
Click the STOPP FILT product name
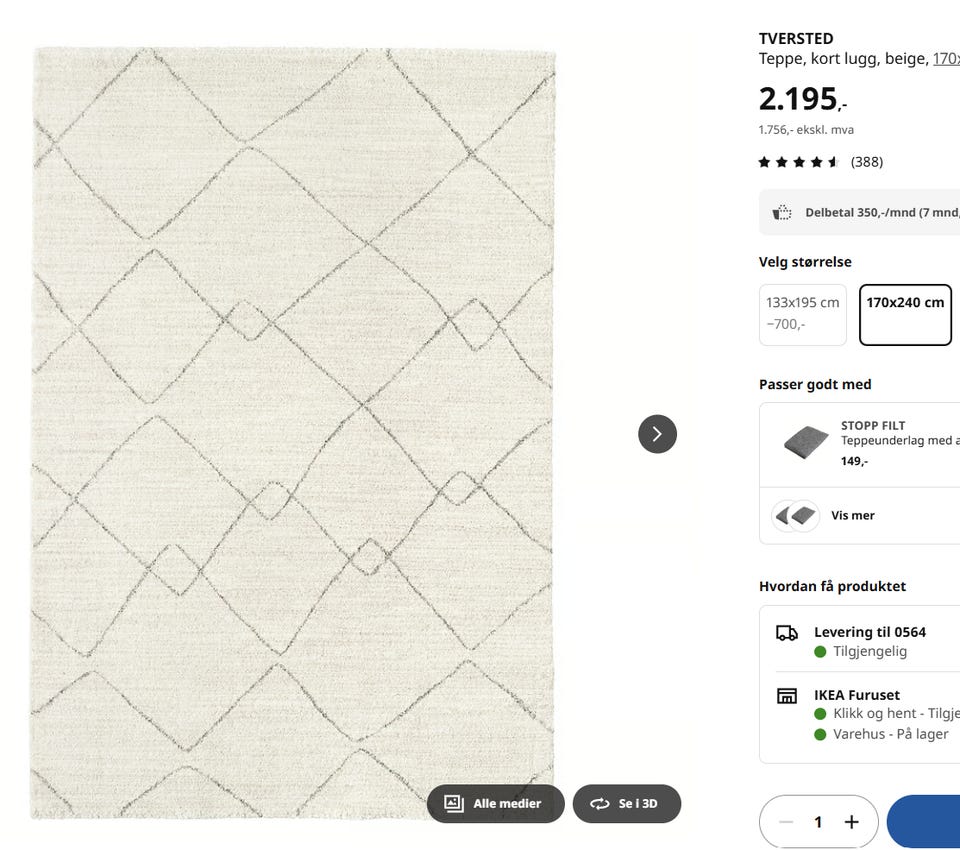[x=873, y=426]
